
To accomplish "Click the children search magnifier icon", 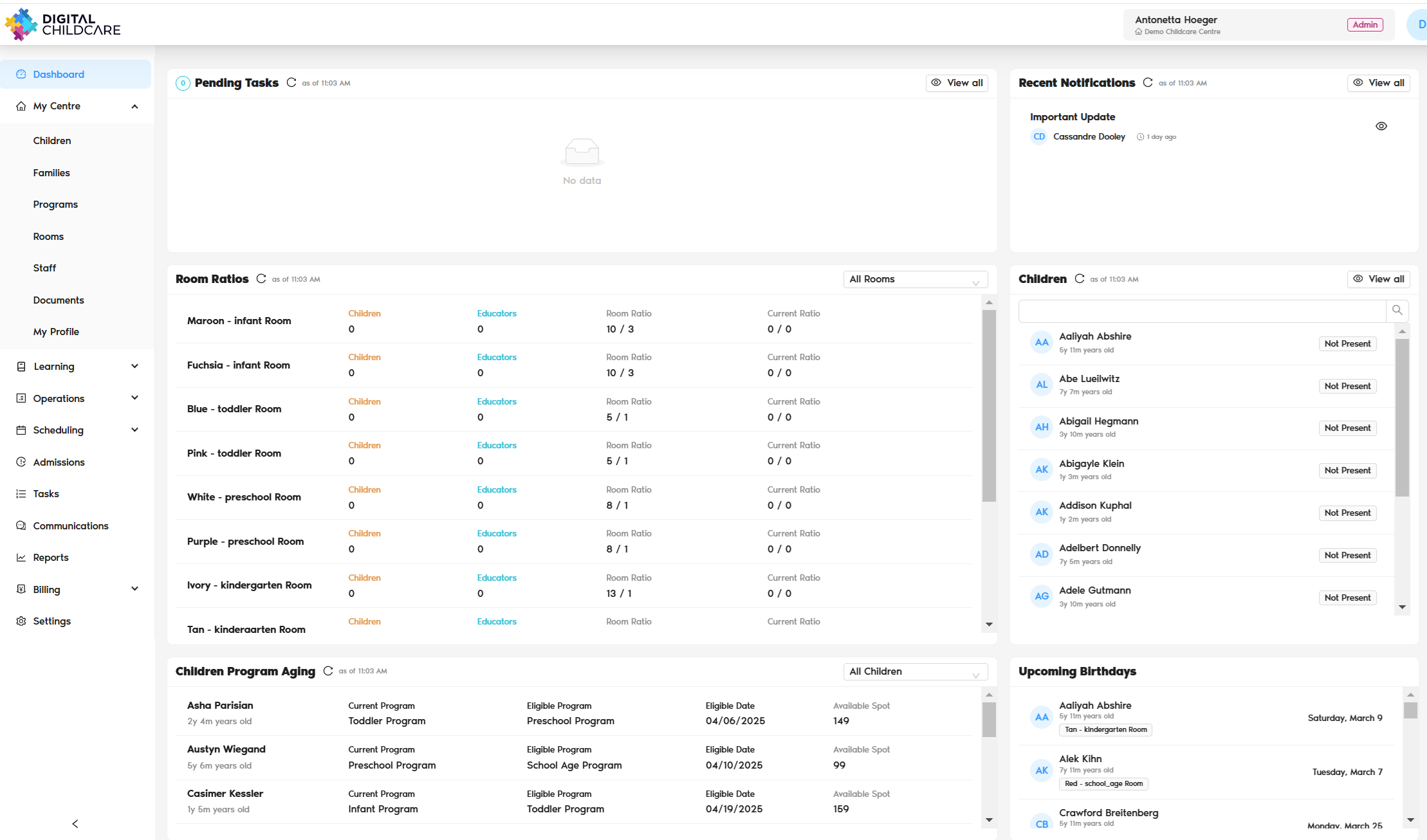I will [1397, 311].
